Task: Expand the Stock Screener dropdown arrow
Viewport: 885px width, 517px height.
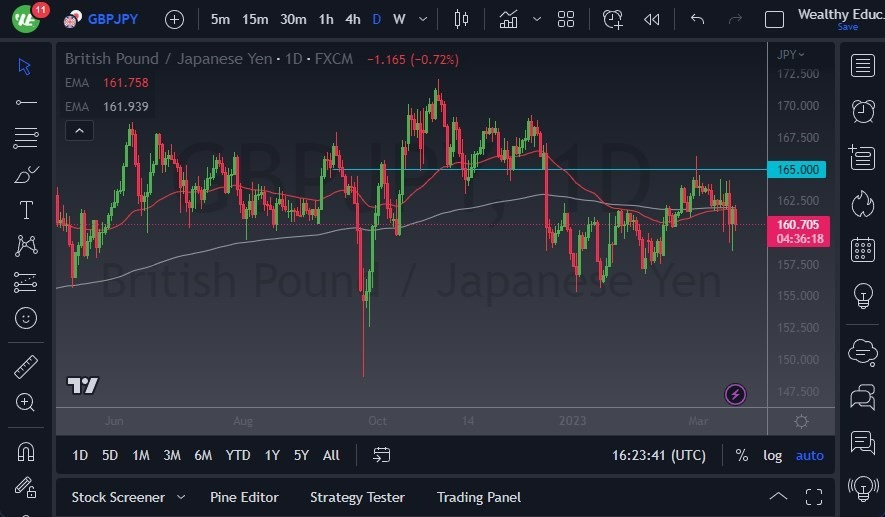Action: (181, 497)
